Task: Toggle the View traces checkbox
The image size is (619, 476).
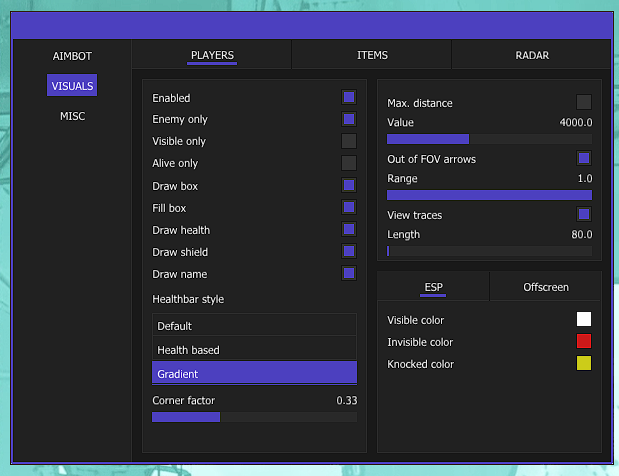Action: click(584, 214)
